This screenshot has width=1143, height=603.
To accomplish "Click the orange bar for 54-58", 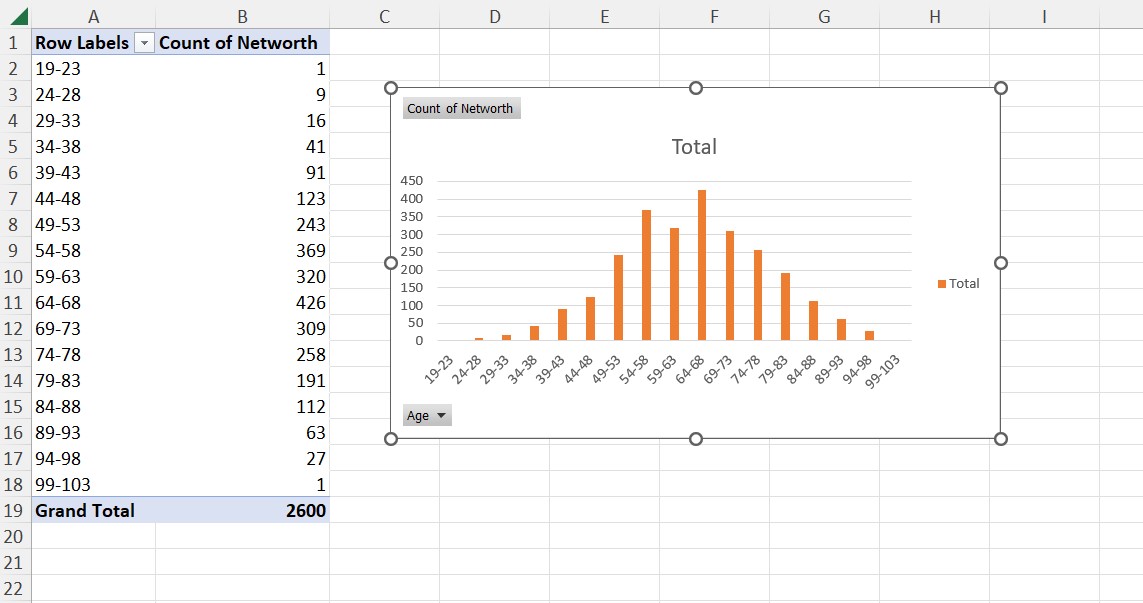I will (x=646, y=276).
